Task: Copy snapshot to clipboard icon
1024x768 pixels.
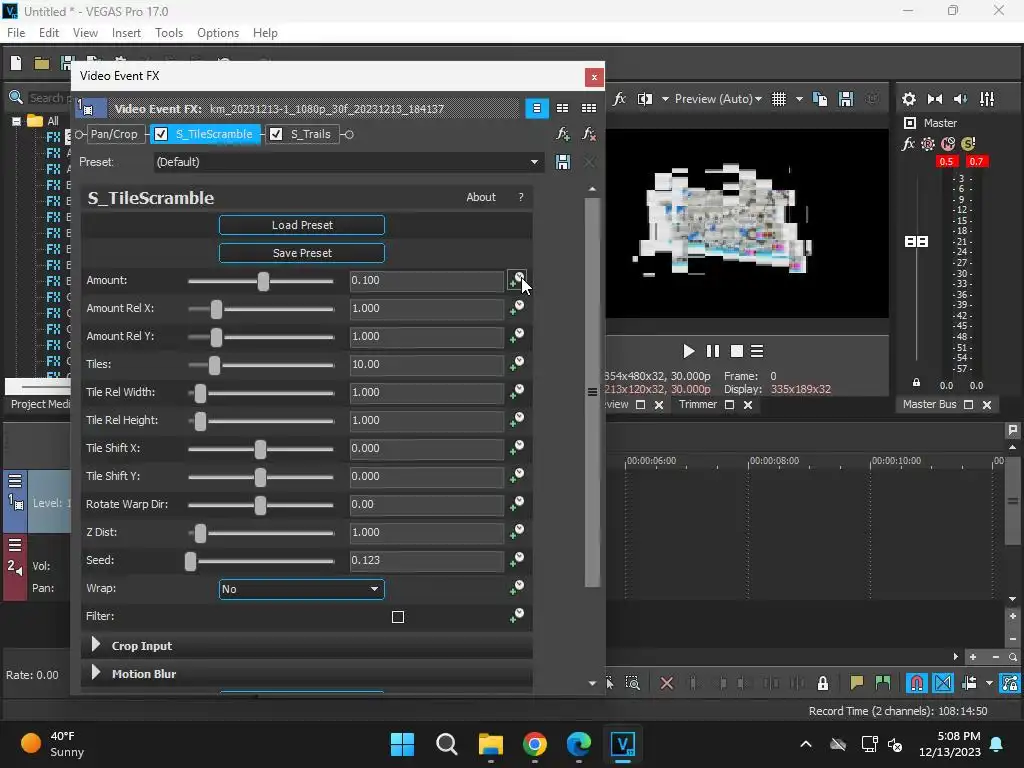Action: 820,99
